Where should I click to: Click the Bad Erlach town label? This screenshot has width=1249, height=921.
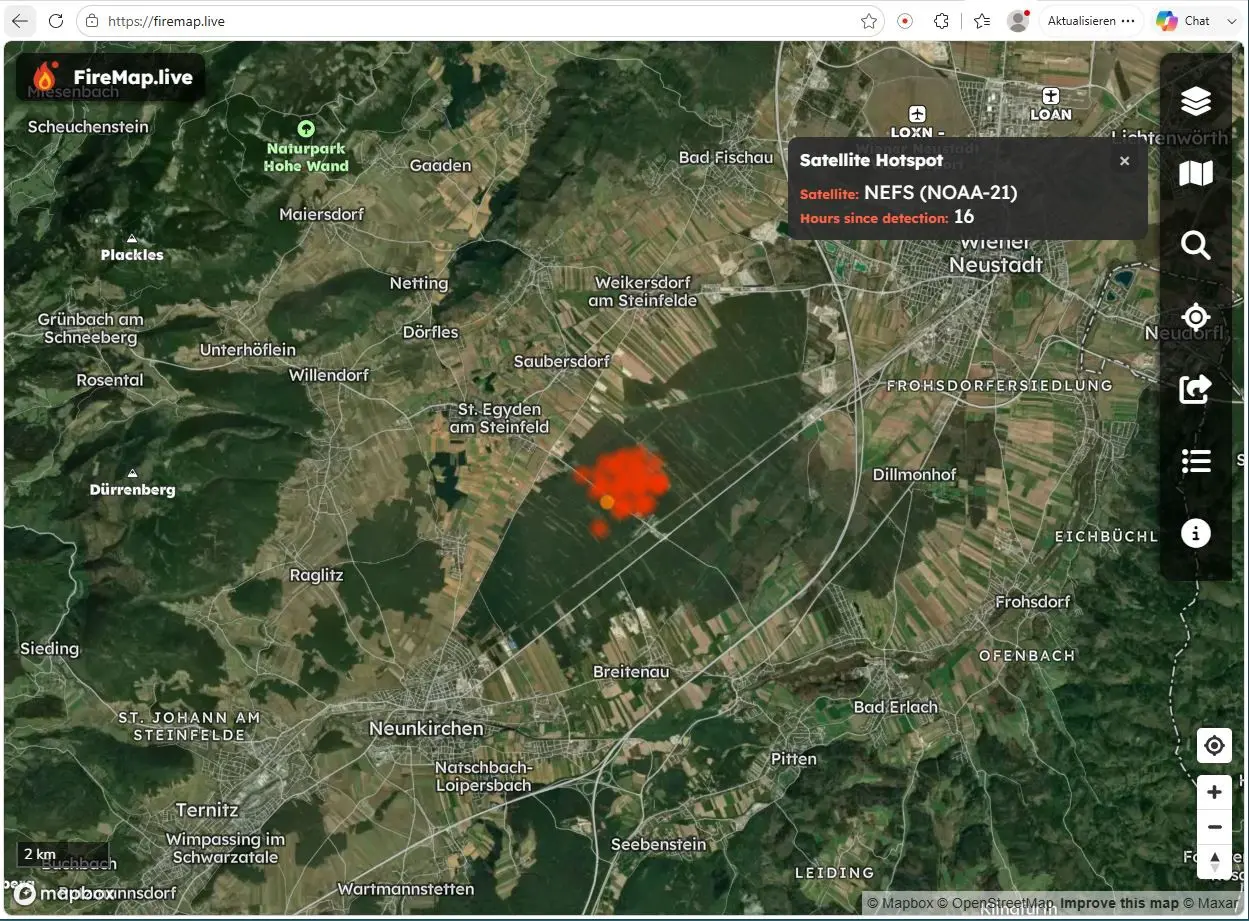(896, 707)
